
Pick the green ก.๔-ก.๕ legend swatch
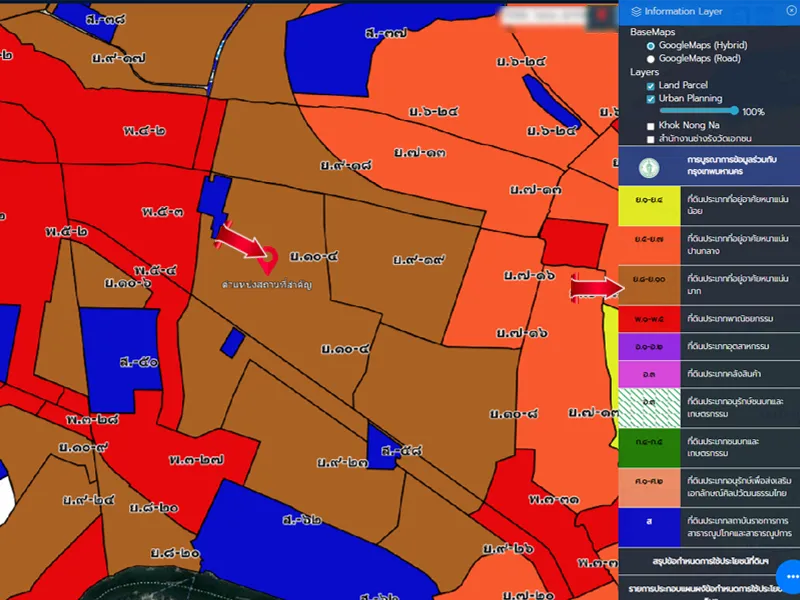pyautogui.click(x=648, y=441)
